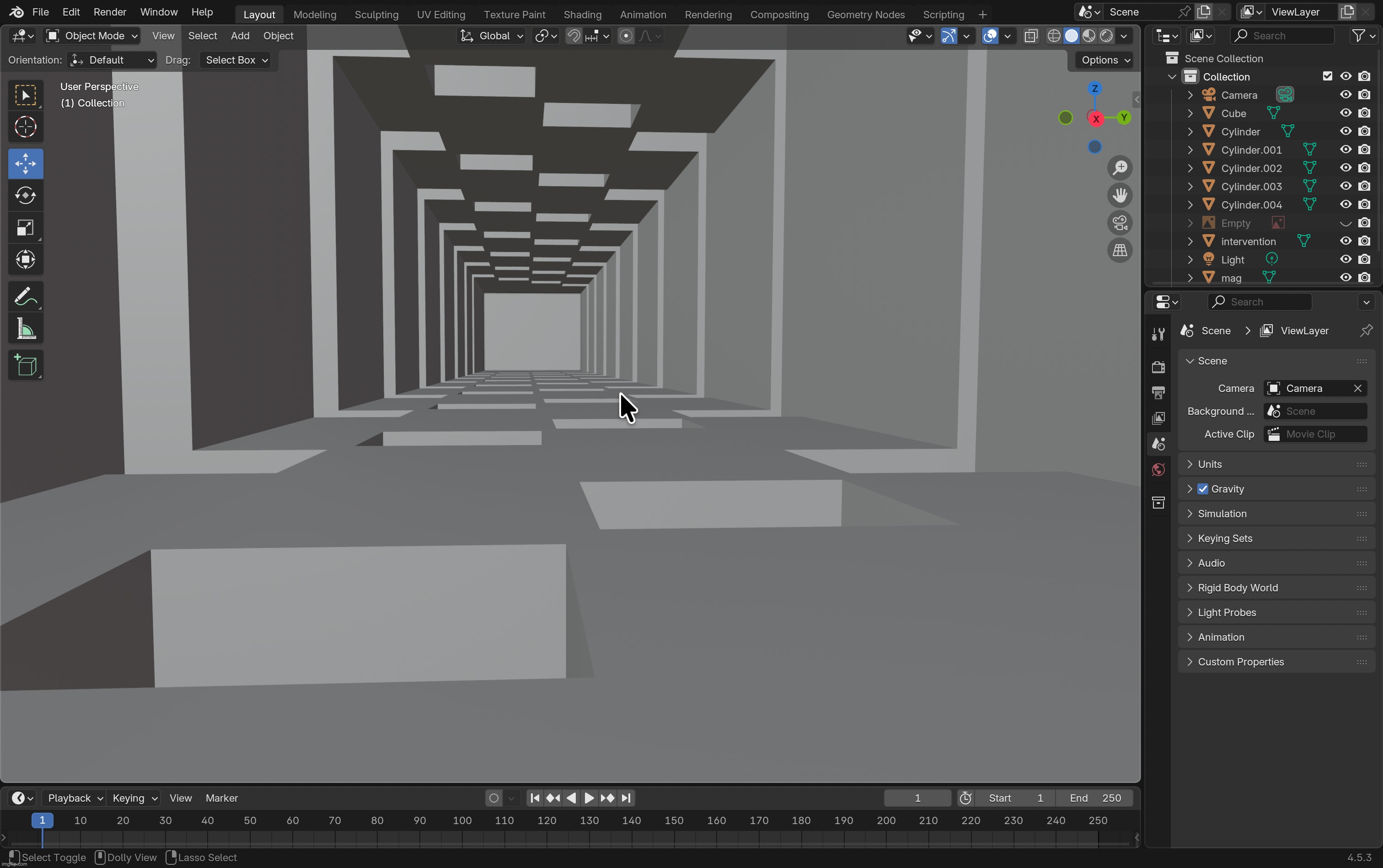
Task: Open Render properties tab icon
Action: [x=1158, y=366]
